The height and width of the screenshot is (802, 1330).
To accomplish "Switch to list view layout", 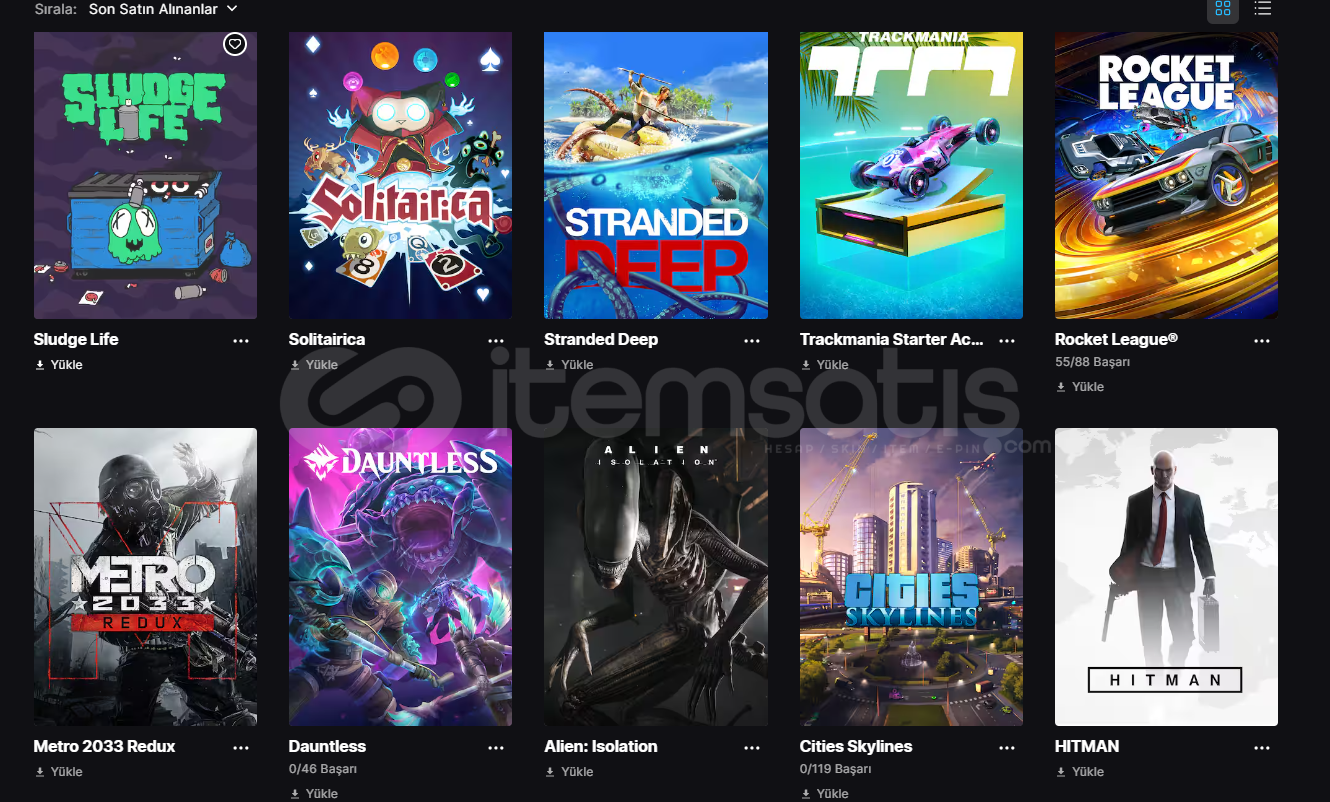I will (x=1263, y=9).
